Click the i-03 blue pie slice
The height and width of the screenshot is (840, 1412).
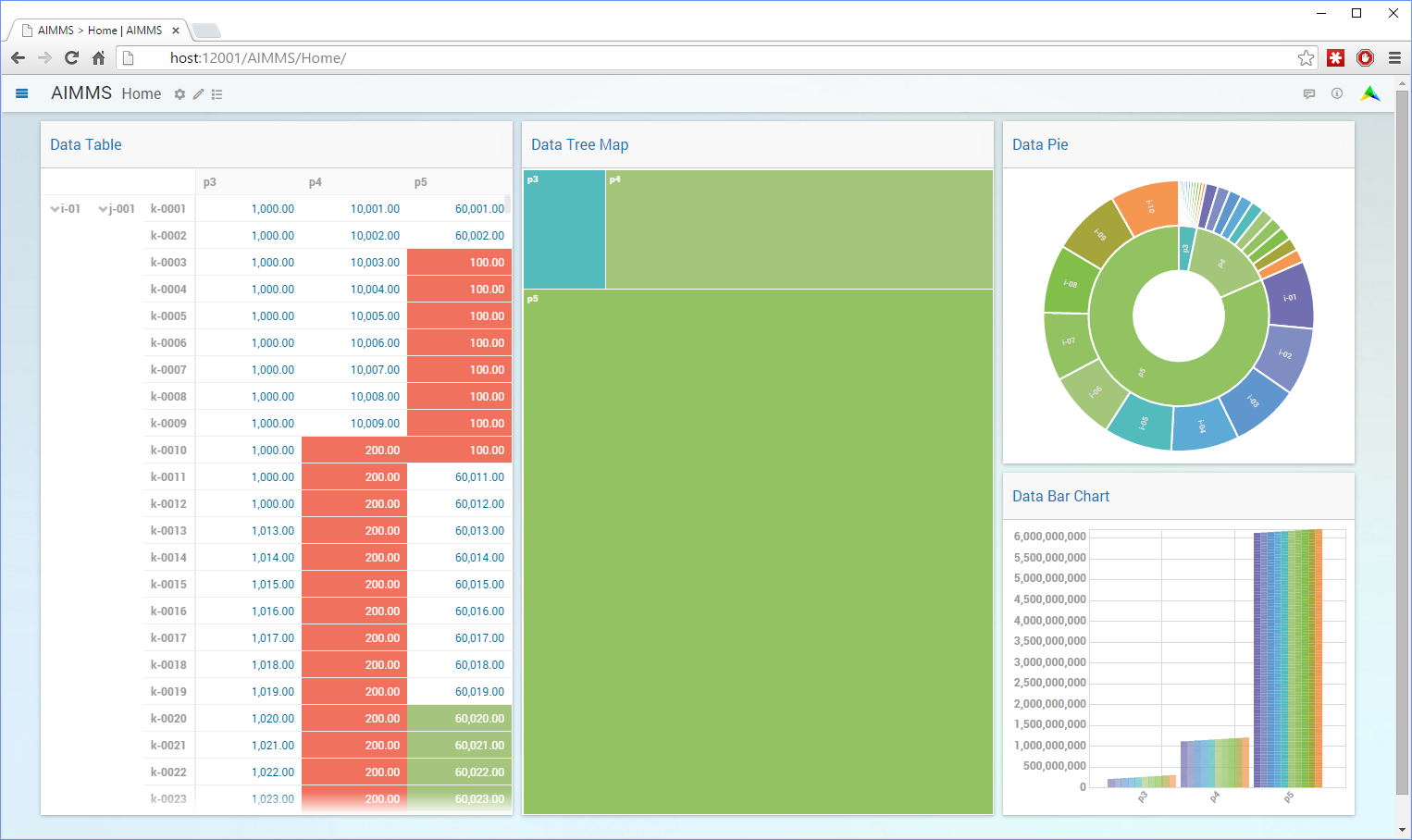1254,401
